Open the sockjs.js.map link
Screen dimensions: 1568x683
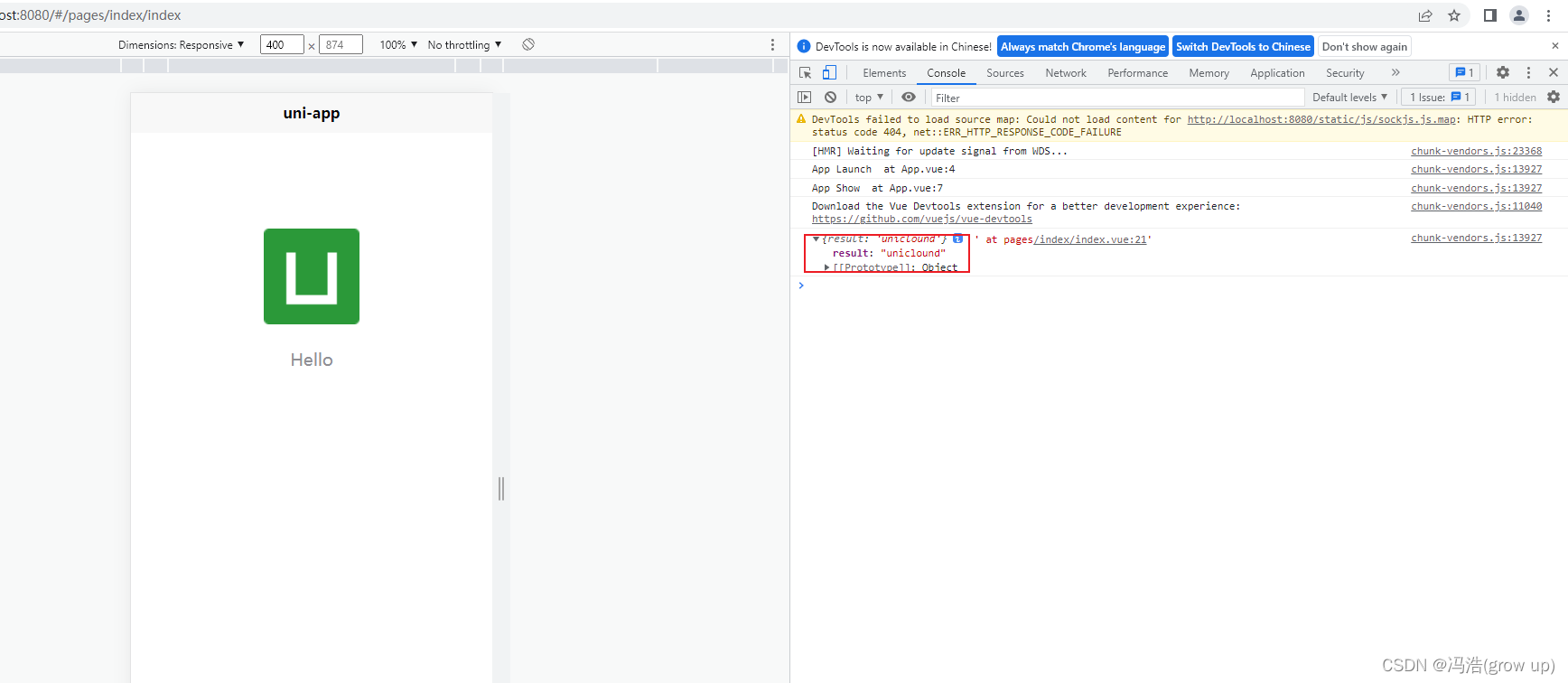pos(1321,119)
